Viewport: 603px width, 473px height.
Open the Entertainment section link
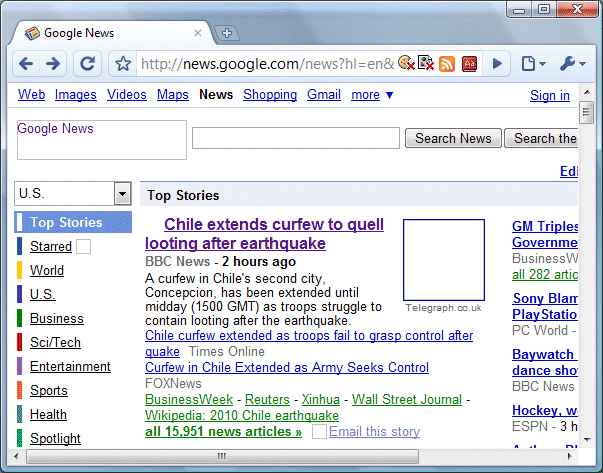[x=70, y=366]
